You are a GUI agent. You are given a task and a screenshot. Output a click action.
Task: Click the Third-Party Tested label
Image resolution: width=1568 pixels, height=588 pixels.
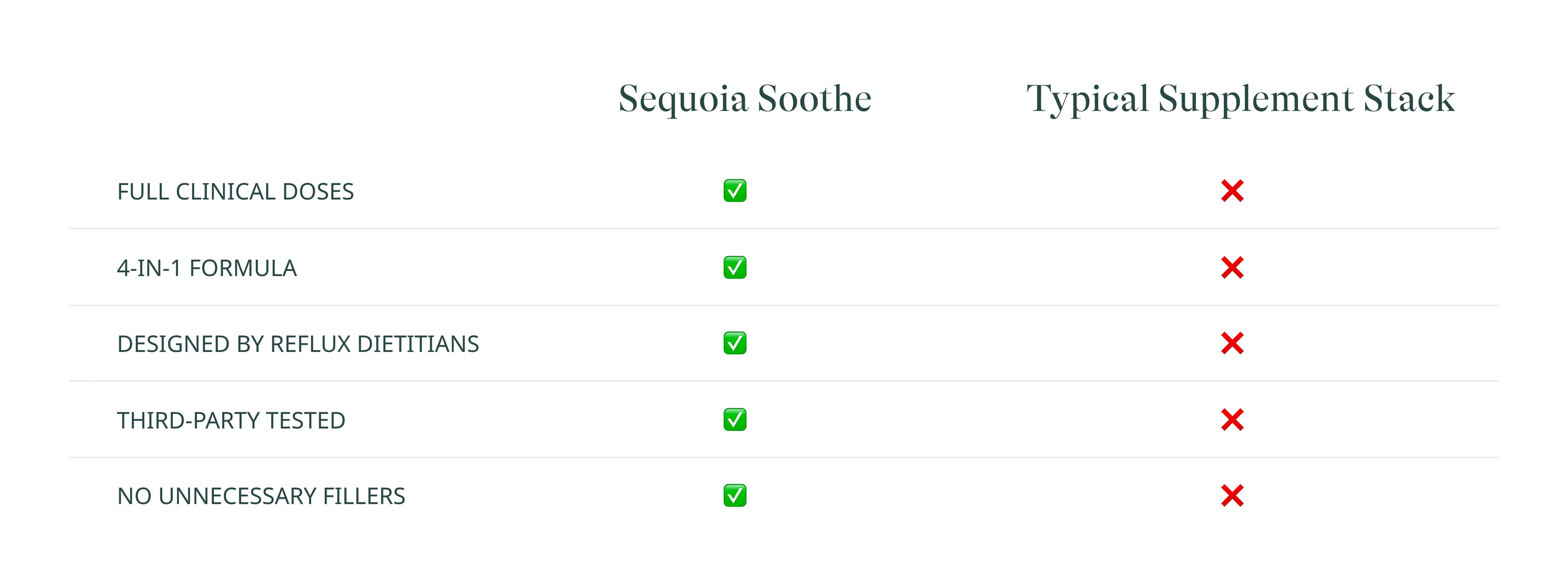click(231, 421)
